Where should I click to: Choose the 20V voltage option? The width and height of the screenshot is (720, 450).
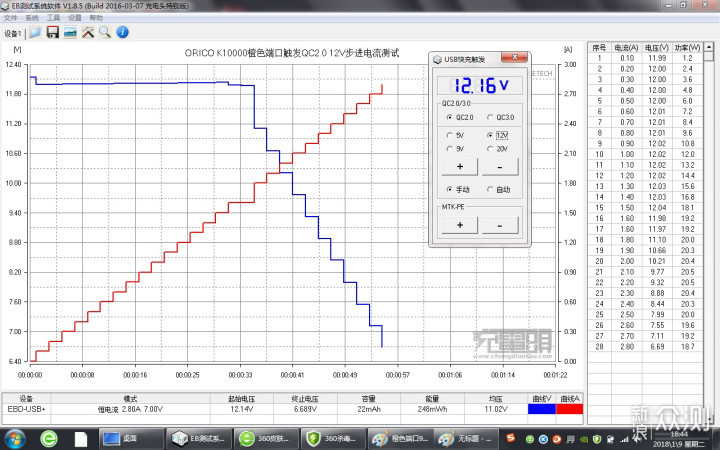coord(491,148)
